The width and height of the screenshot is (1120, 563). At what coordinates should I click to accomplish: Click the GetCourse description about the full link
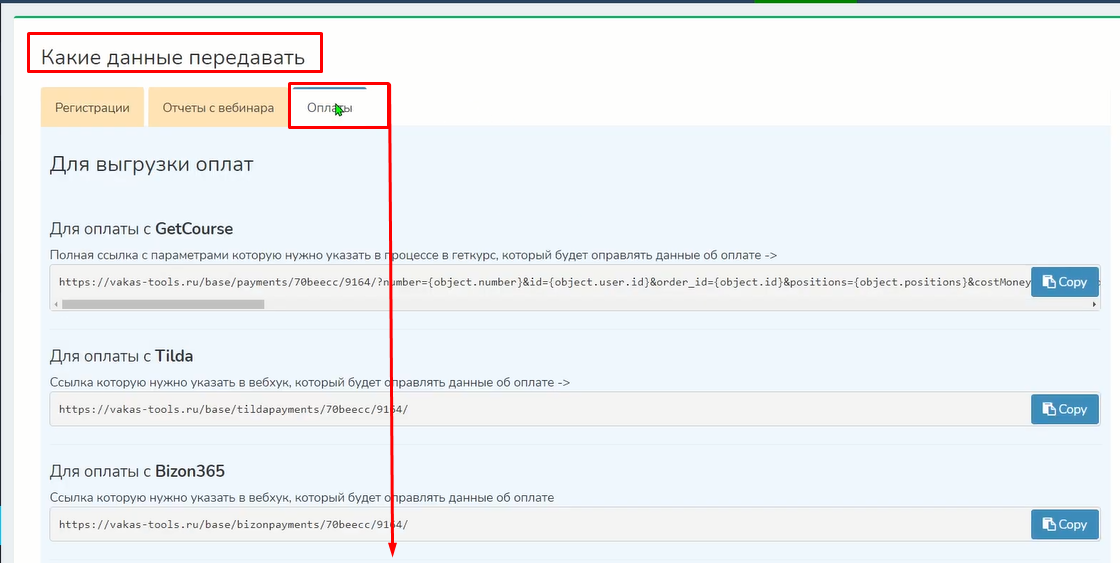click(x=413, y=255)
